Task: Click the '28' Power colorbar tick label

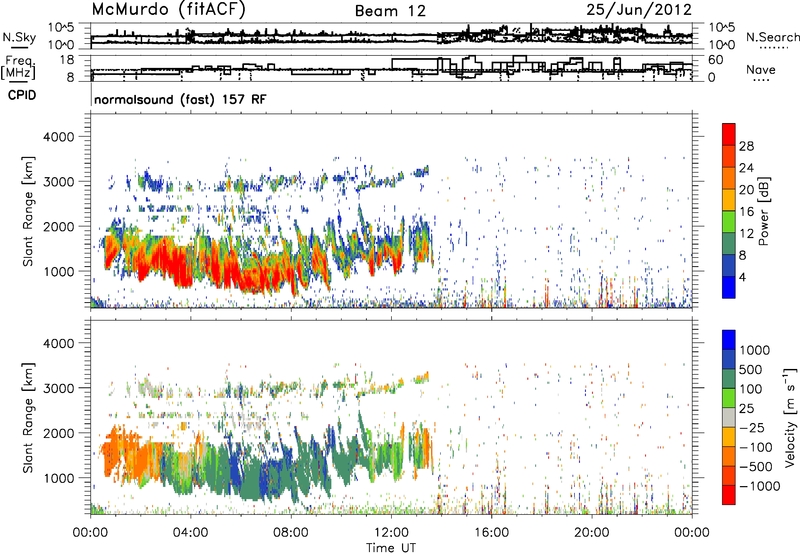Action: 746,146
